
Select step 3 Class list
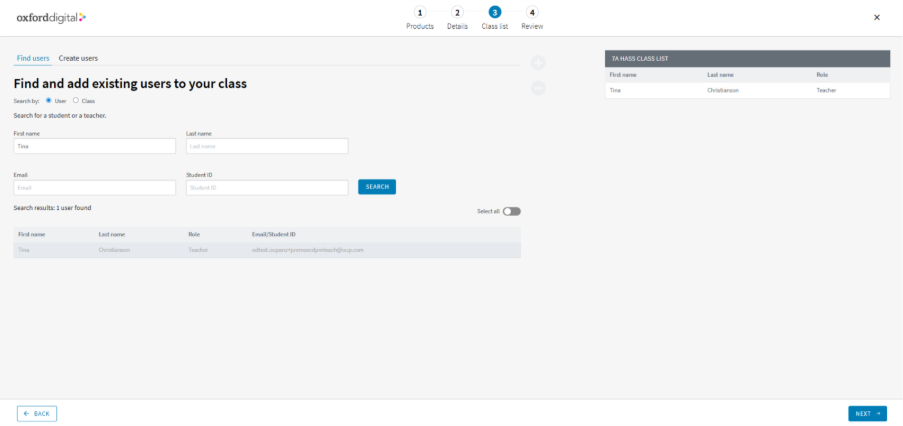tap(494, 13)
